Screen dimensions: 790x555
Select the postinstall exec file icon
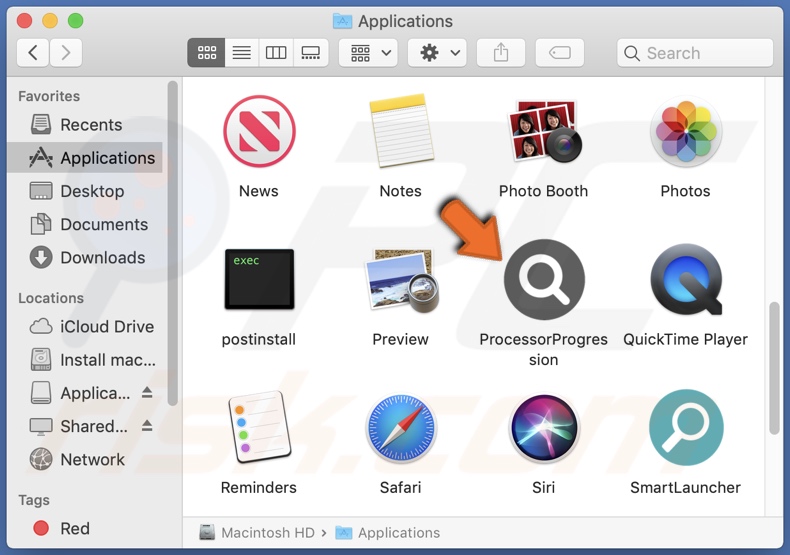[x=259, y=279]
